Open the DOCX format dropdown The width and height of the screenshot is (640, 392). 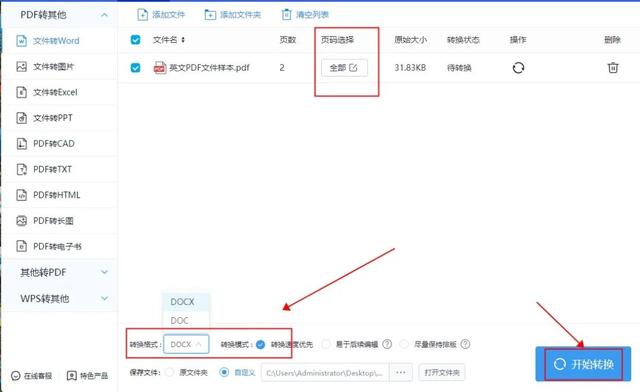click(x=186, y=344)
